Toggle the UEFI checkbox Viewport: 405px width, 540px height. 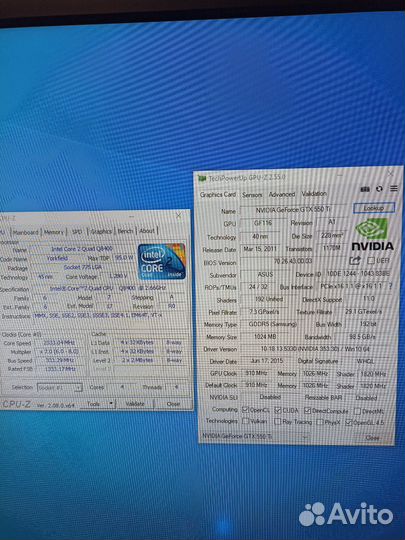[371, 260]
